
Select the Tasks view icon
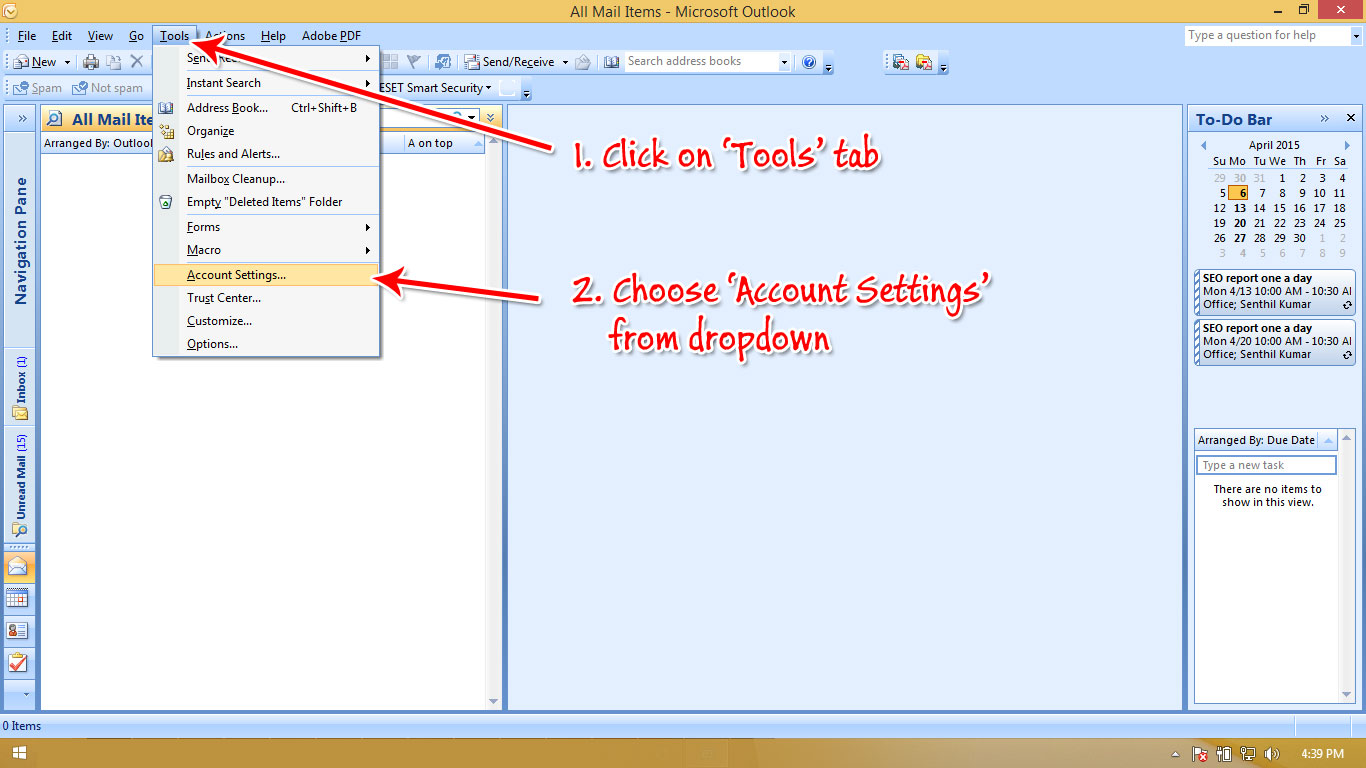tap(20, 662)
